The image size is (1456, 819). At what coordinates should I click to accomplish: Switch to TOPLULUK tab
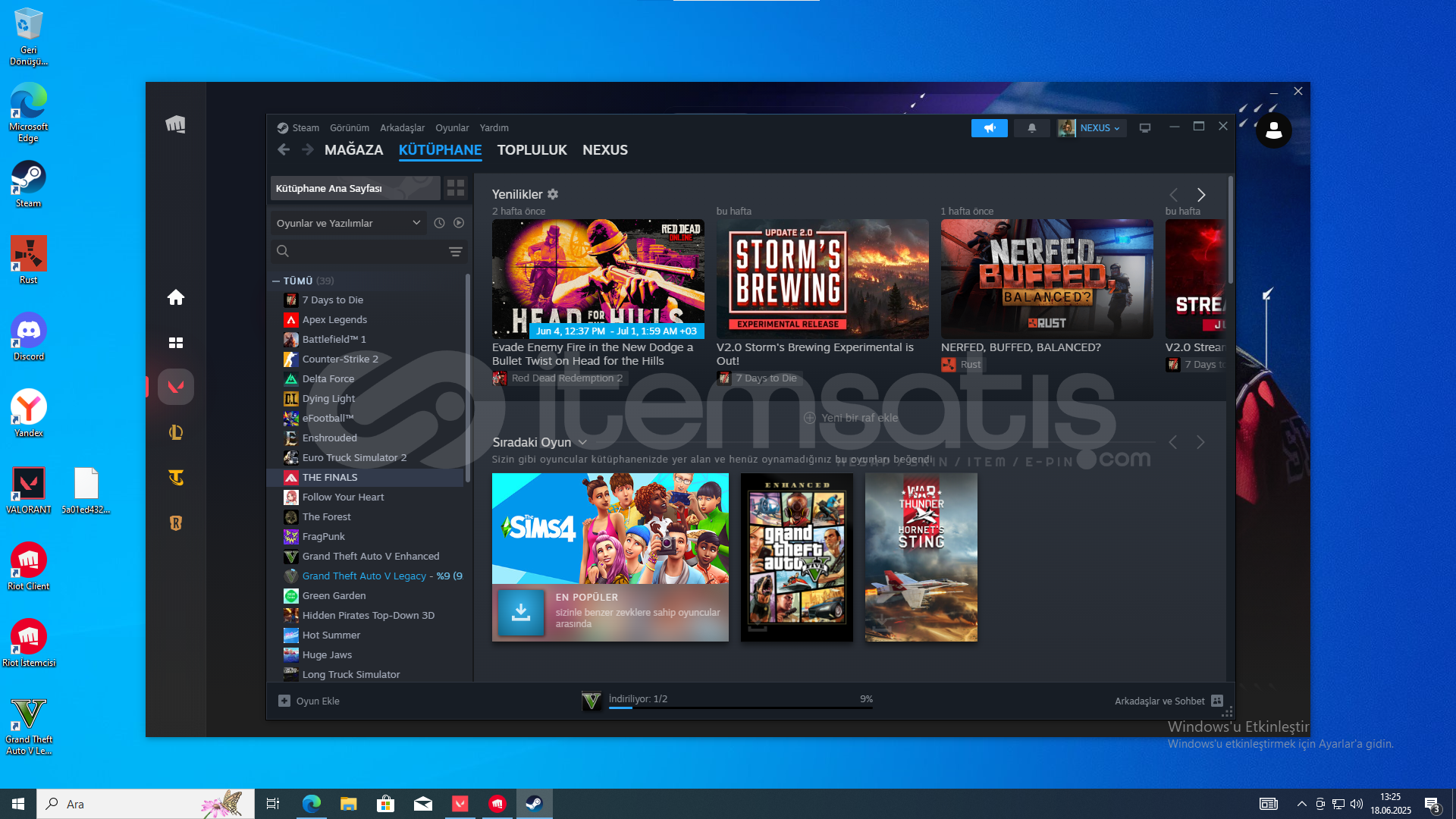532,150
